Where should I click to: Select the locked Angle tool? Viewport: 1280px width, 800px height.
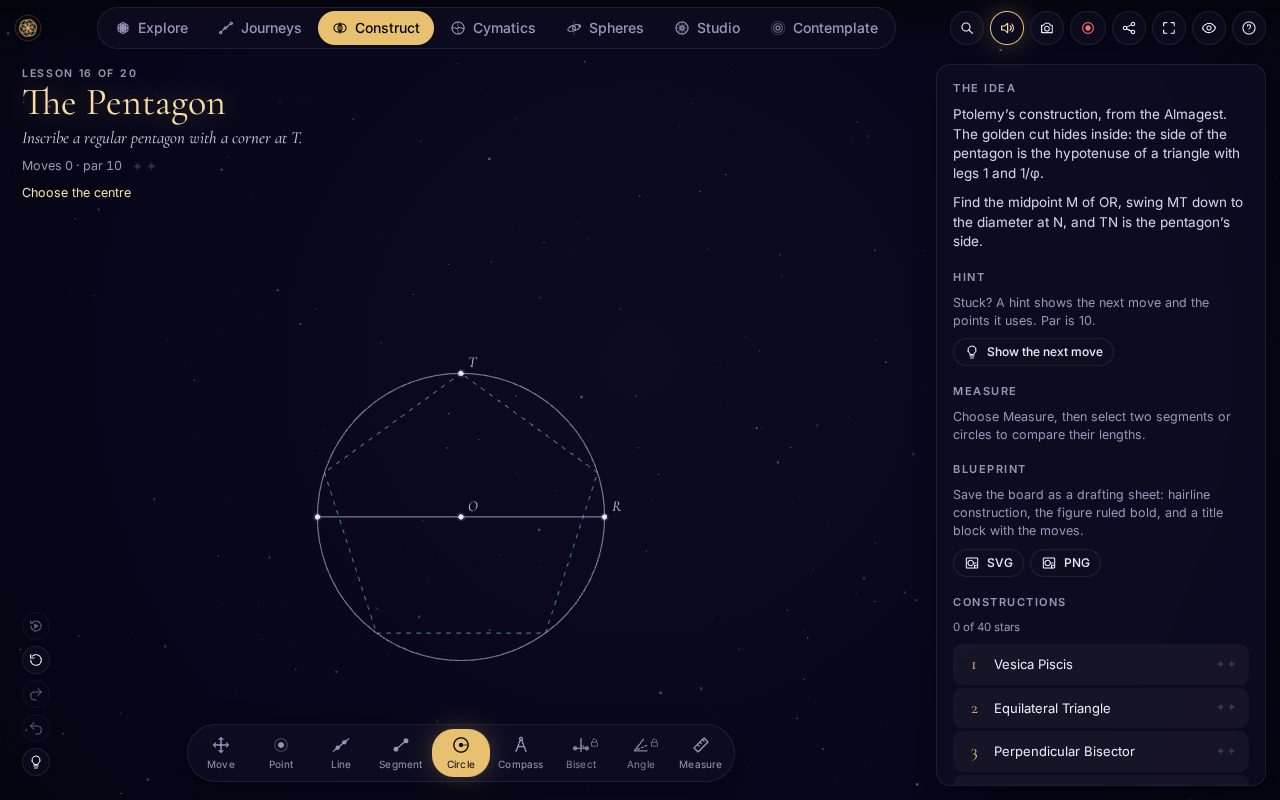click(641, 753)
